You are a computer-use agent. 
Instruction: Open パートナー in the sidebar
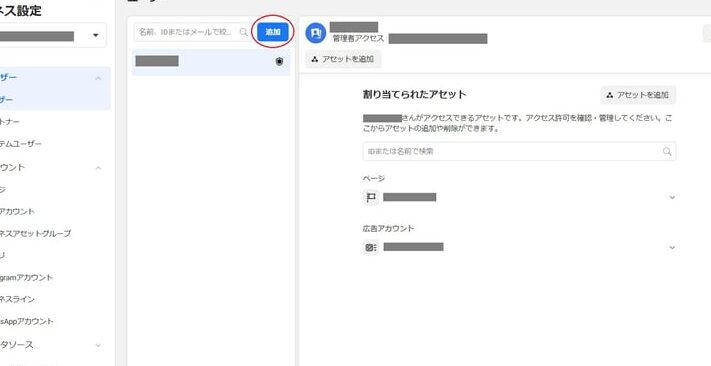pos(10,122)
